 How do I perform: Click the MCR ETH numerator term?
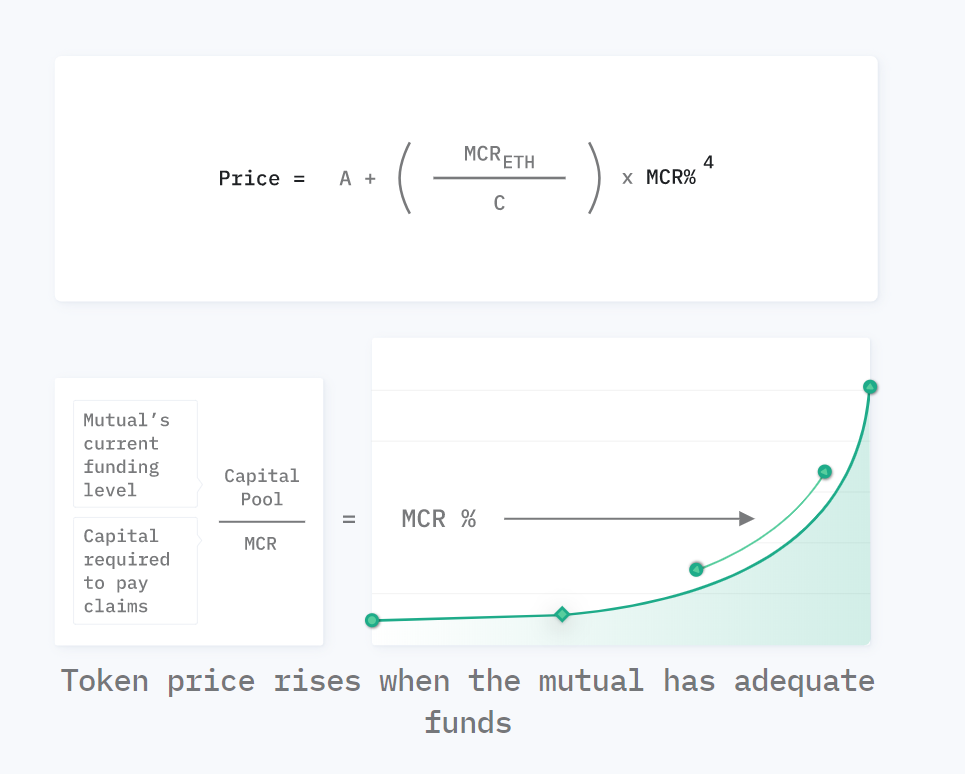click(499, 156)
